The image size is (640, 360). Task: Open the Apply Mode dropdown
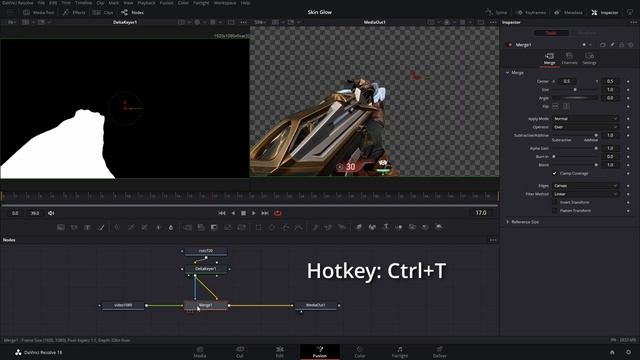coord(585,119)
